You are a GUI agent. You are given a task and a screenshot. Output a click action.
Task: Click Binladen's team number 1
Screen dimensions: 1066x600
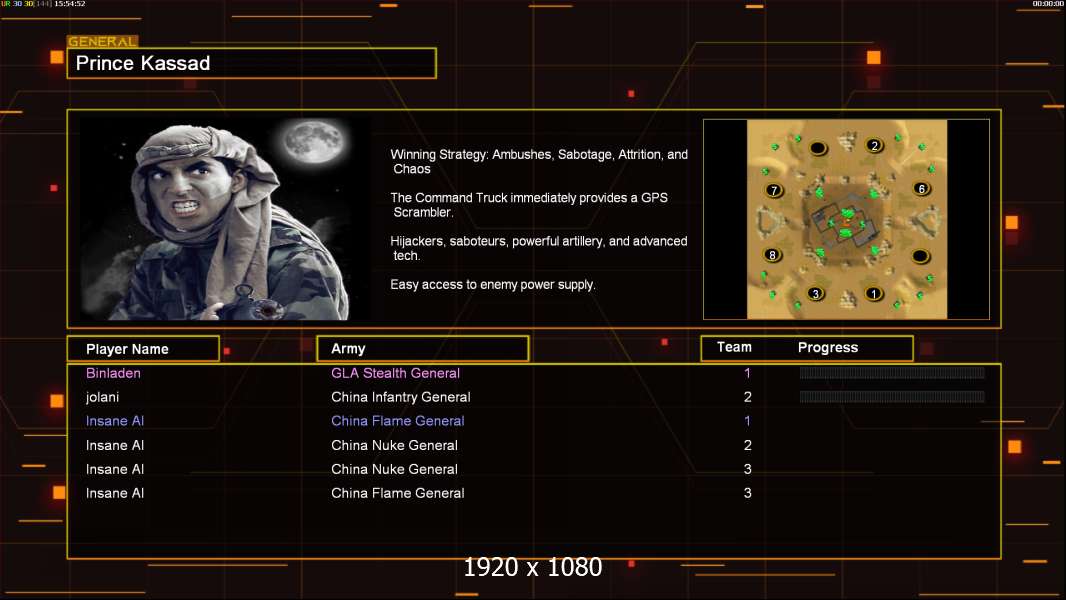pyautogui.click(x=747, y=373)
